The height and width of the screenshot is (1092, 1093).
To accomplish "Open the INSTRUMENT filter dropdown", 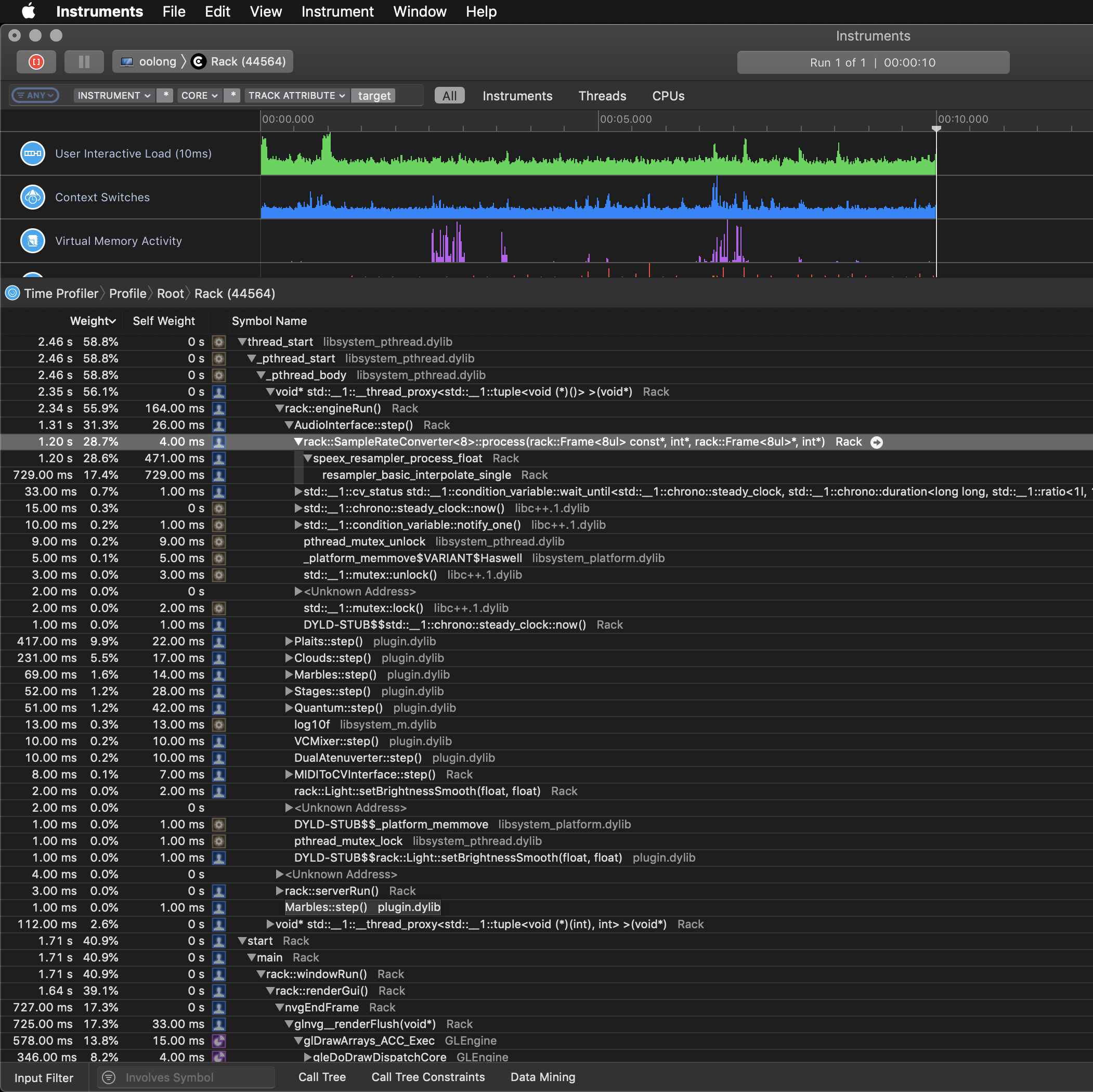I will tap(114, 95).
